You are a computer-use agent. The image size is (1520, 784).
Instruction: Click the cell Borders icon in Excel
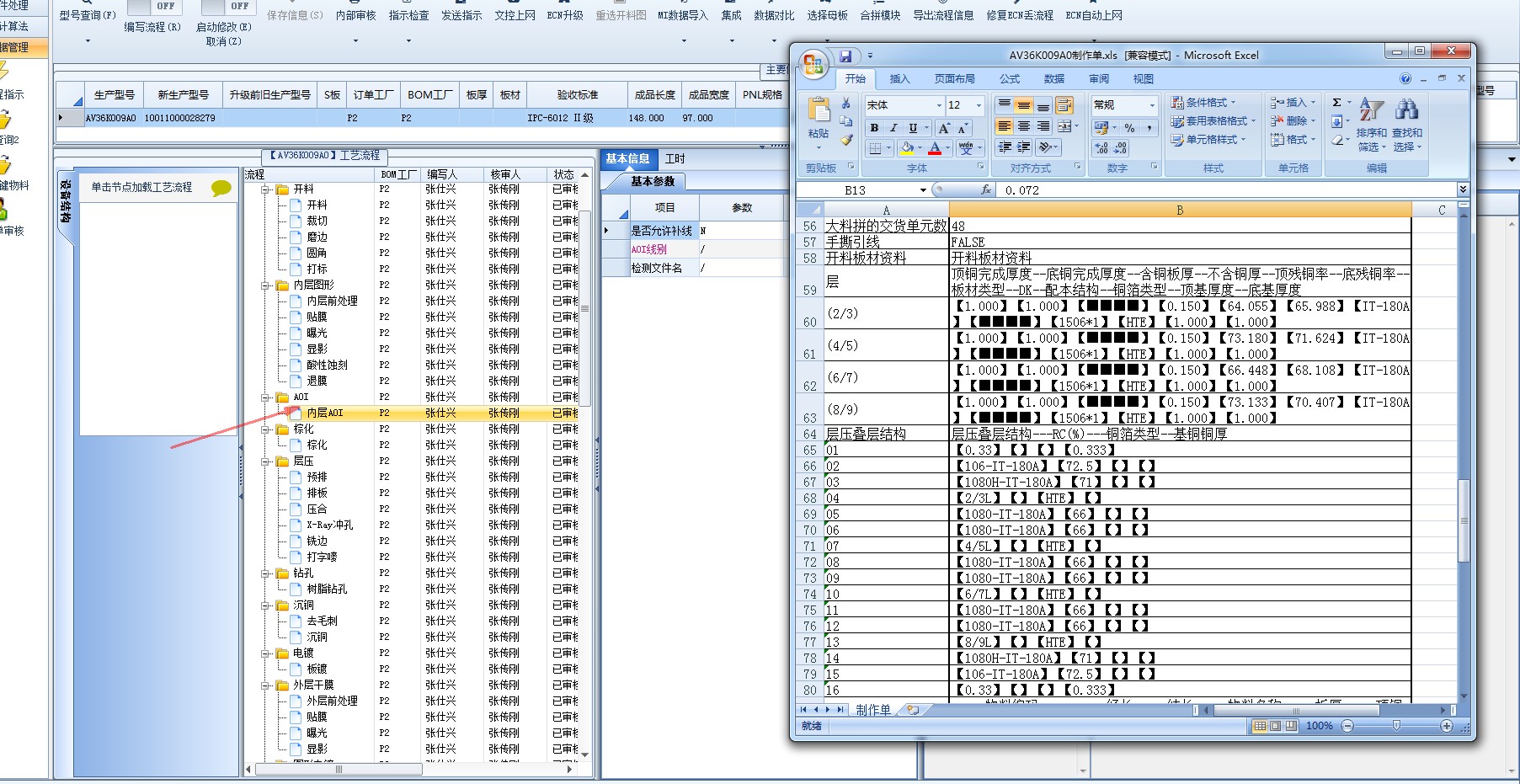876,148
